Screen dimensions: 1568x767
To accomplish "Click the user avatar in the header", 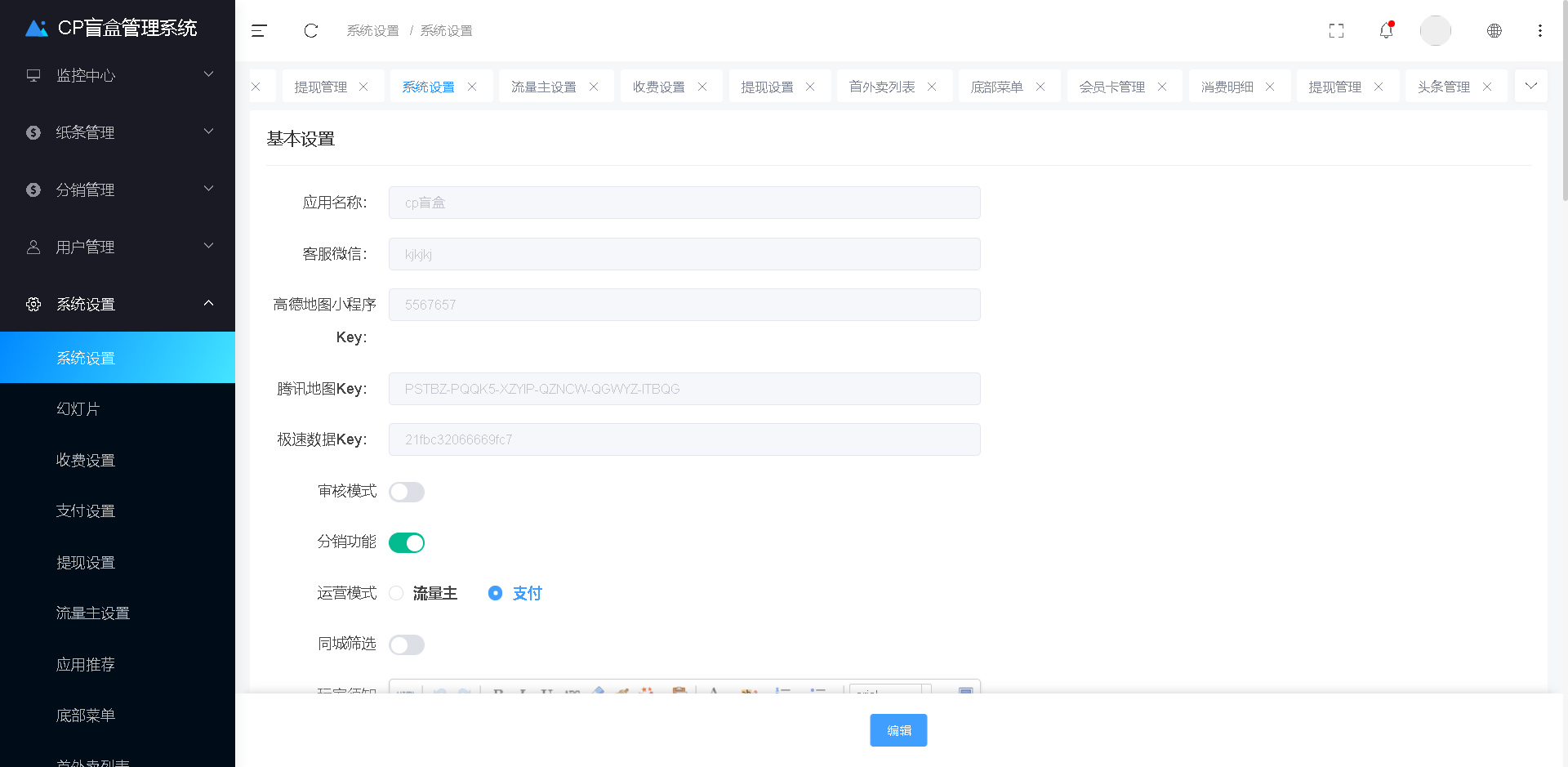I will click(1435, 31).
